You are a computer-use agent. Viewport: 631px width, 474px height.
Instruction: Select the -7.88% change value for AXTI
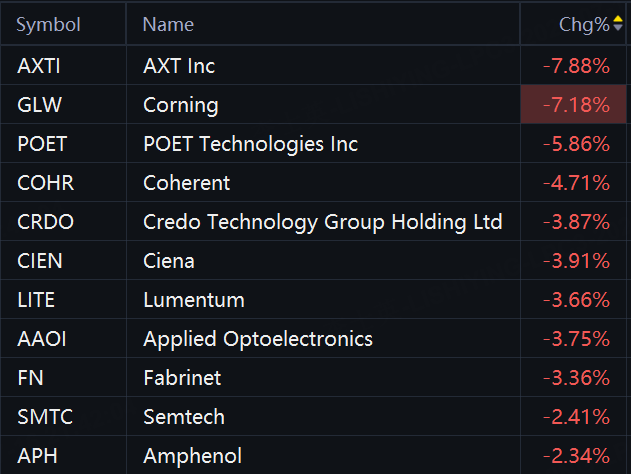click(576, 66)
